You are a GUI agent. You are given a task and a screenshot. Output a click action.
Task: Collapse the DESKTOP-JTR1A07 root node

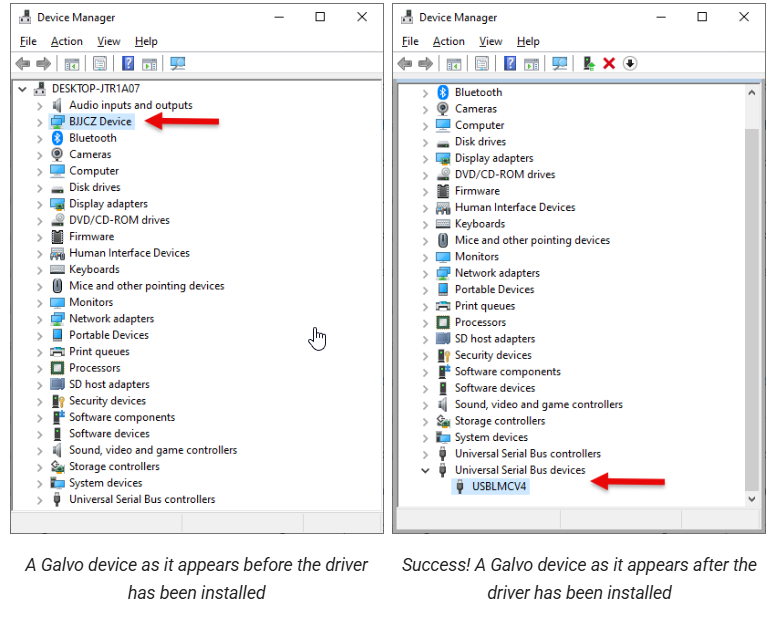pyautogui.click(x=22, y=89)
